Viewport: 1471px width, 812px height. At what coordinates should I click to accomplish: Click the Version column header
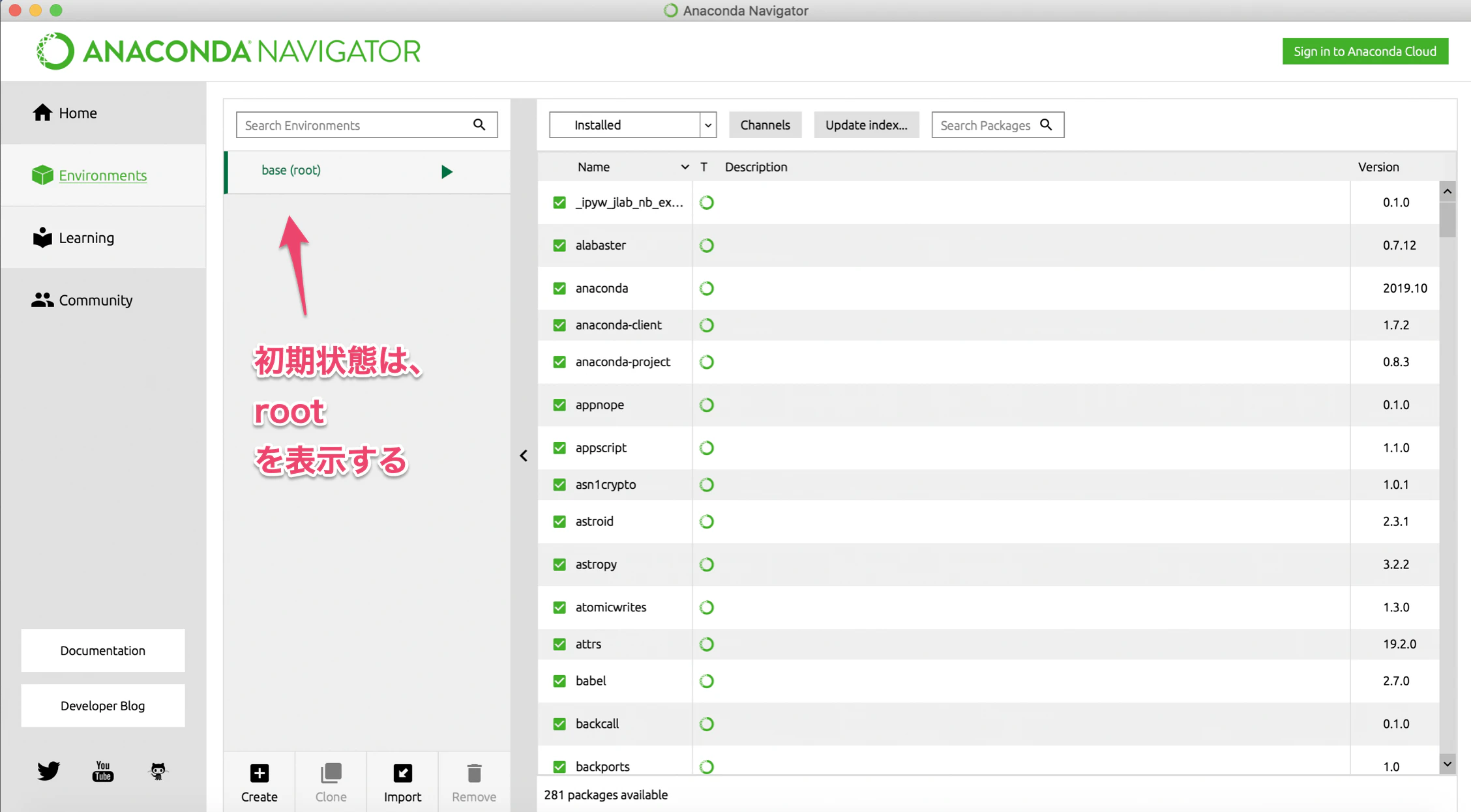point(1378,167)
